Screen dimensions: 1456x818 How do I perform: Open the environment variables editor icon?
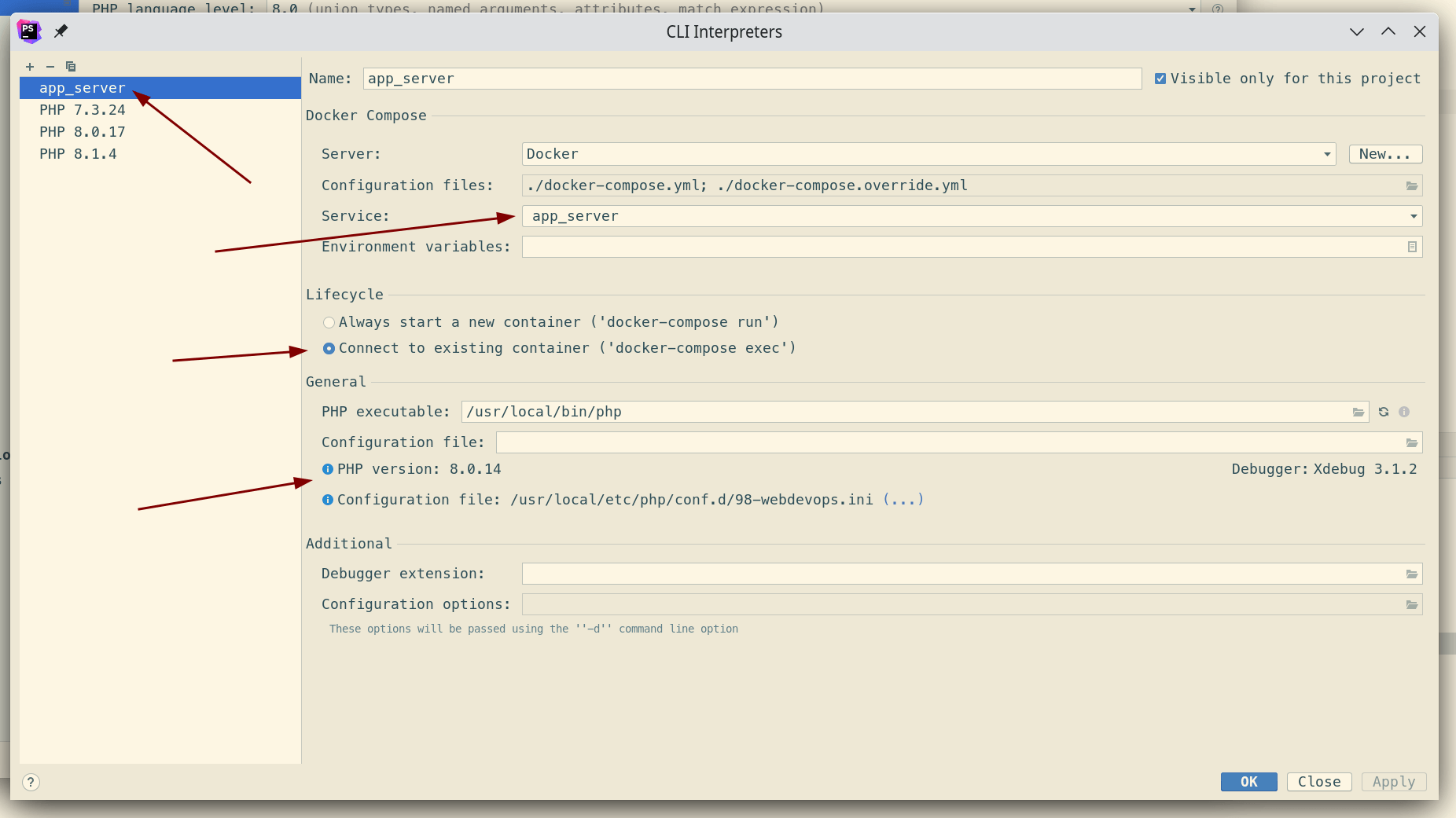[1412, 247]
